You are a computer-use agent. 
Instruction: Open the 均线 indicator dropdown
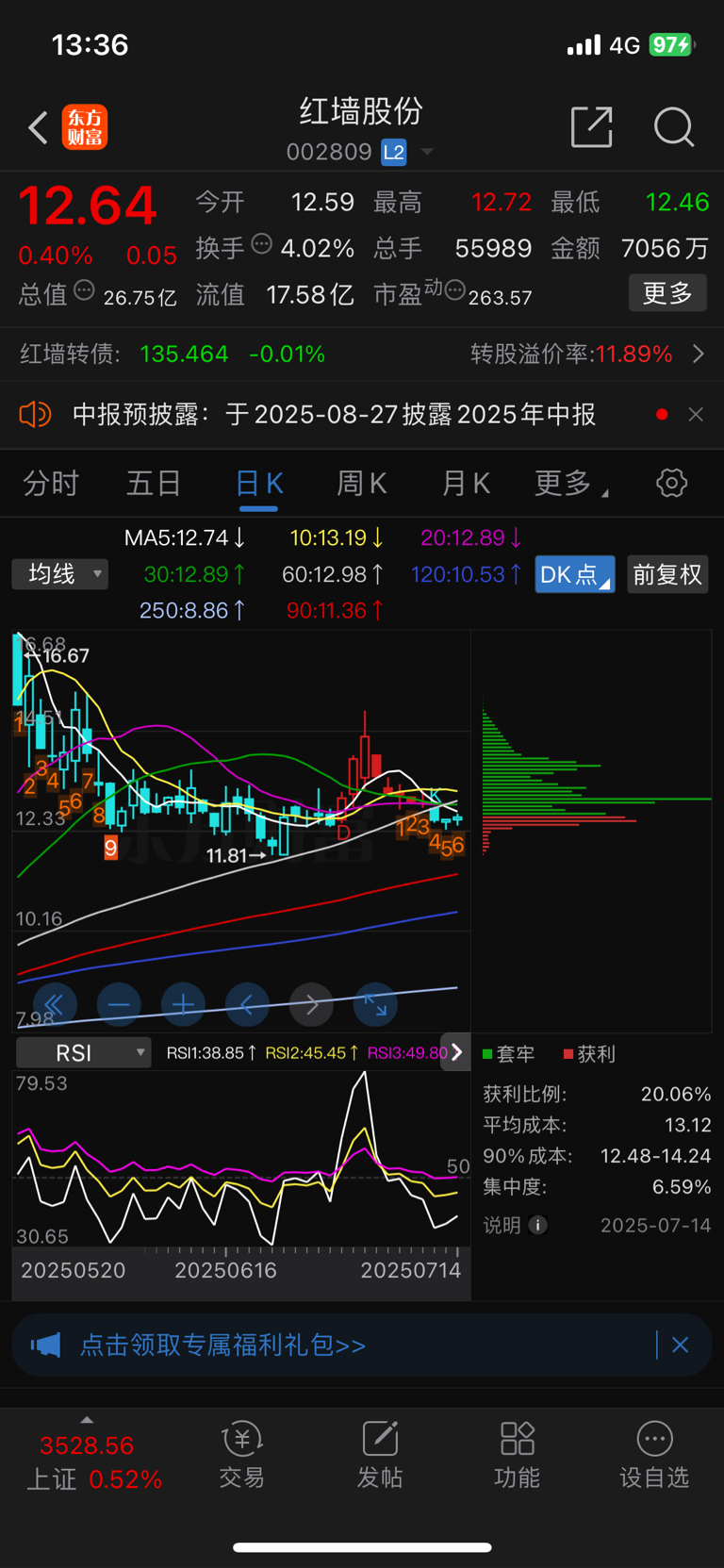point(60,573)
